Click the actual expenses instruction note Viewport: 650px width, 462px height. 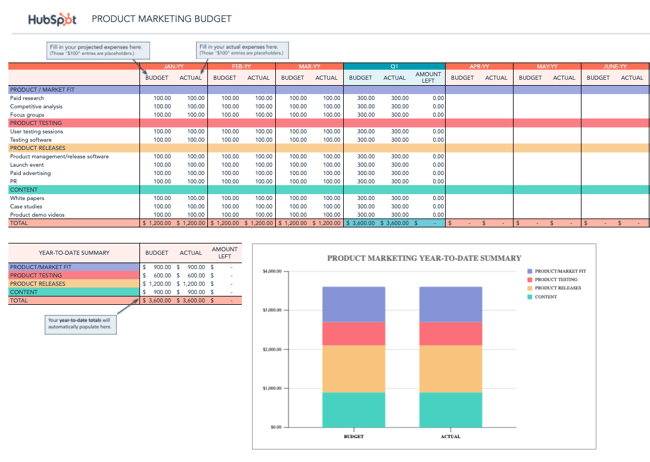click(x=242, y=49)
